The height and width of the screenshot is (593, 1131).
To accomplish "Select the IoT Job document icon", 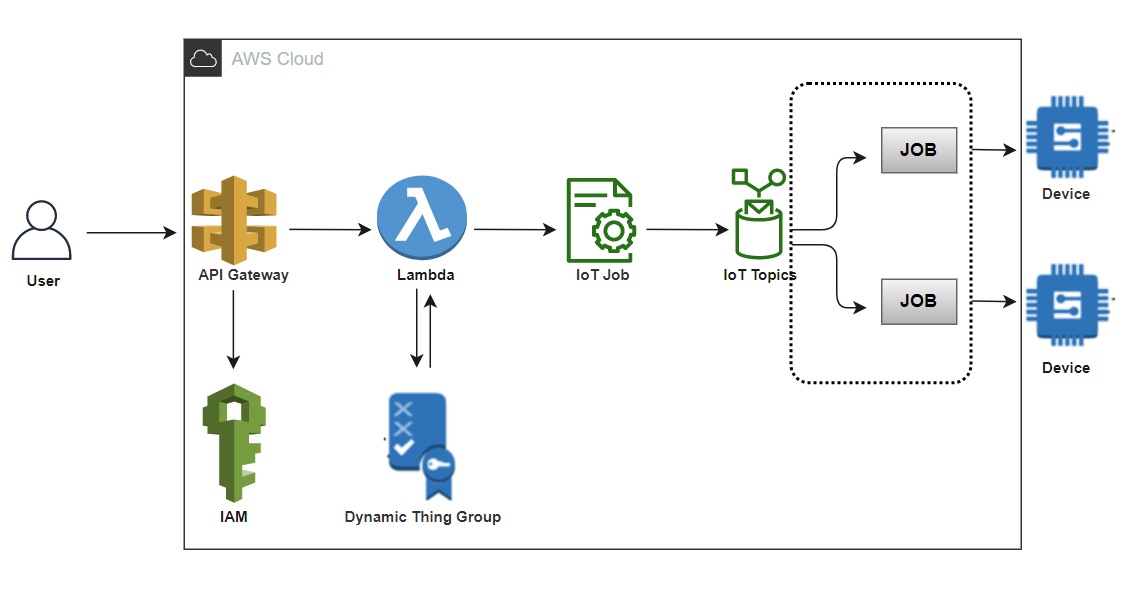I will click(x=600, y=217).
